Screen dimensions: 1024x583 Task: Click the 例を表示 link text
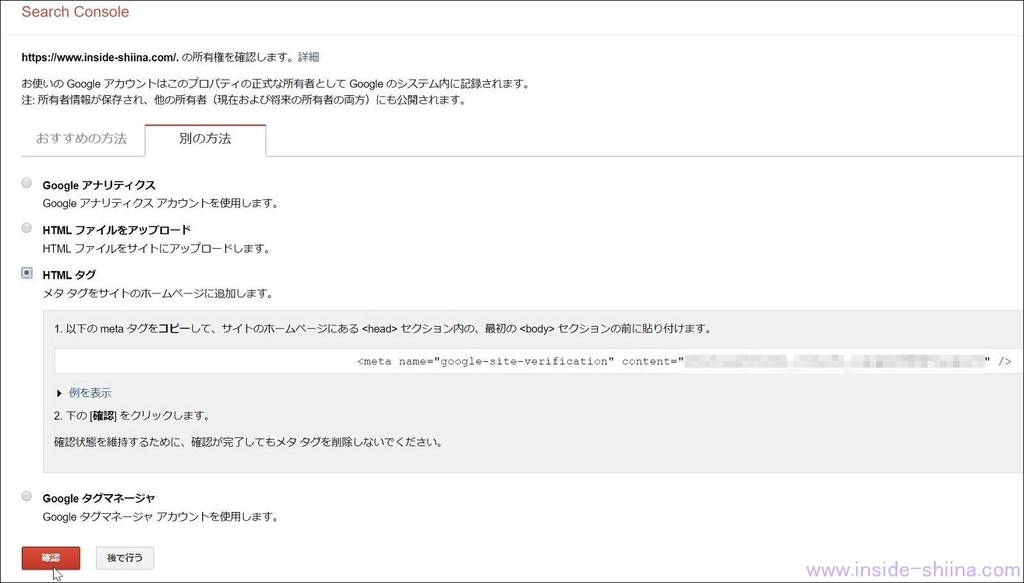pos(90,393)
